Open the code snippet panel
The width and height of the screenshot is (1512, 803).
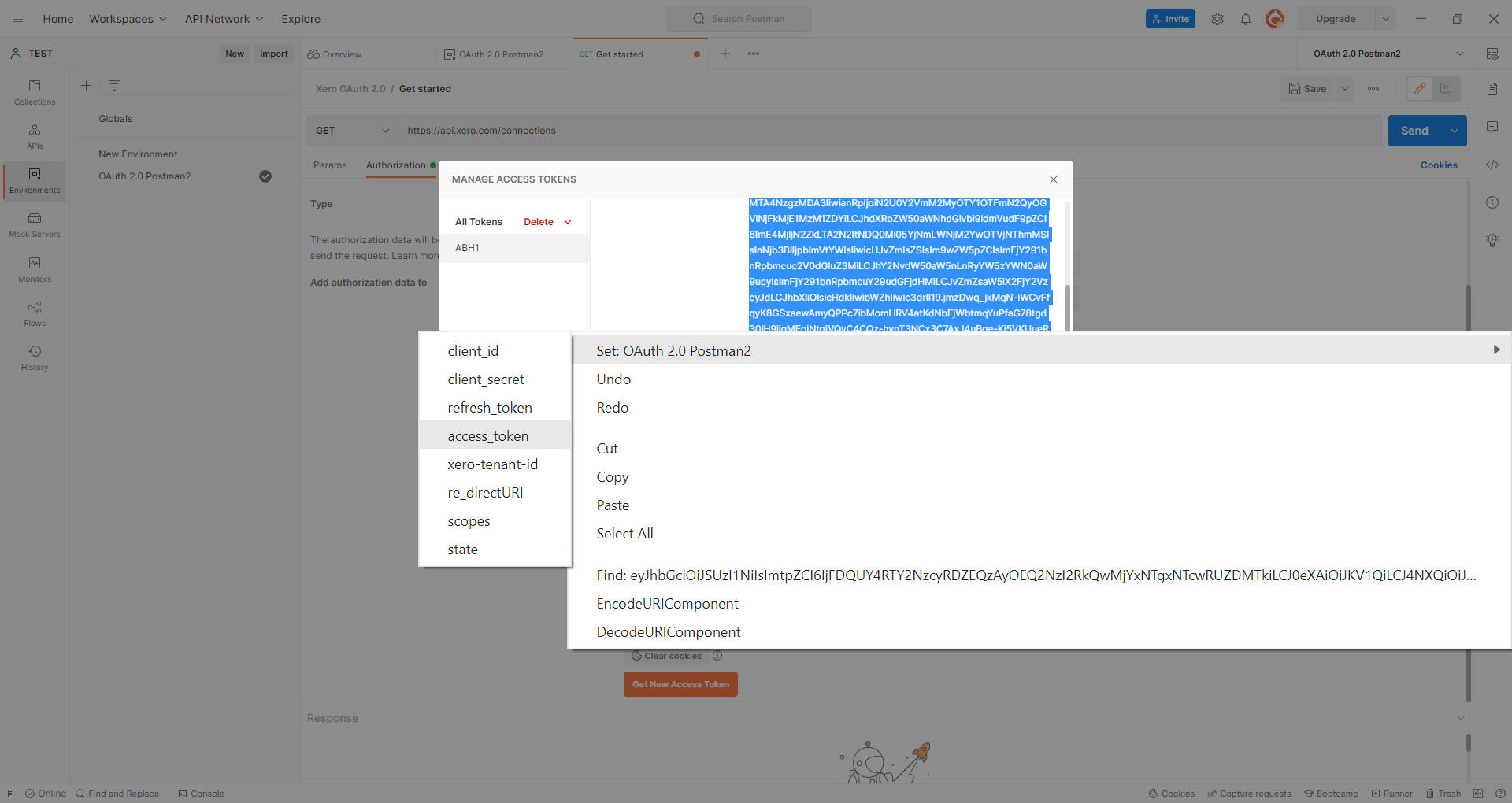coord(1493,165)
